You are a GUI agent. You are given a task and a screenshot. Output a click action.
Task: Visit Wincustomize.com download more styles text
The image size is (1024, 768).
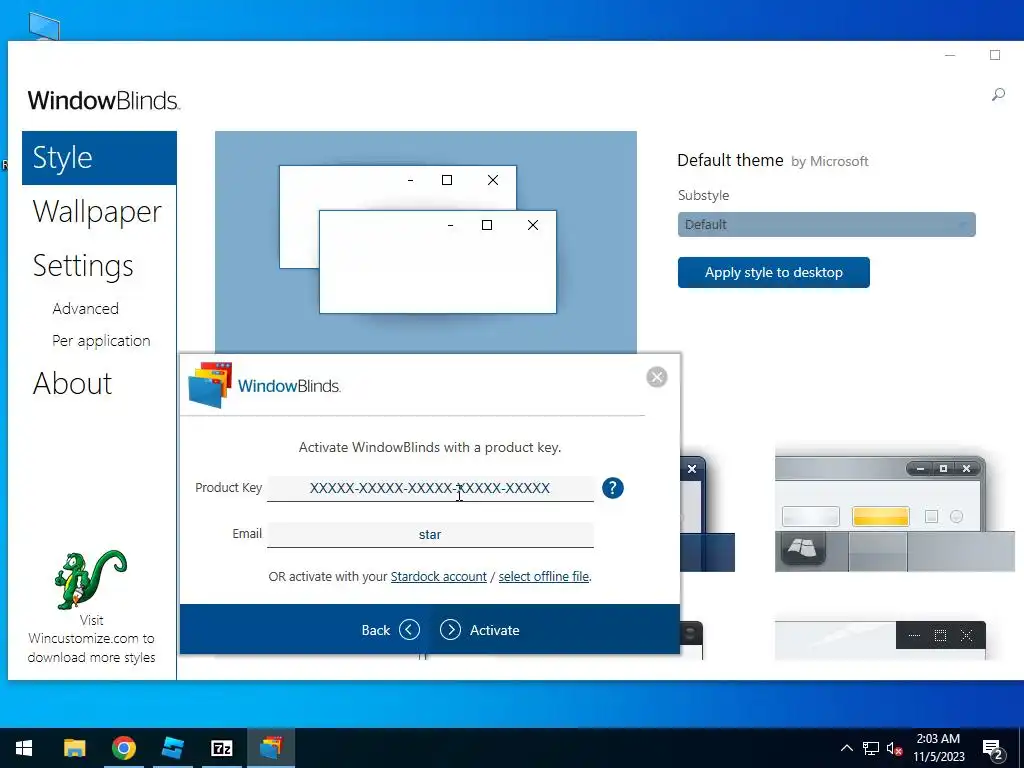(91, 639)
